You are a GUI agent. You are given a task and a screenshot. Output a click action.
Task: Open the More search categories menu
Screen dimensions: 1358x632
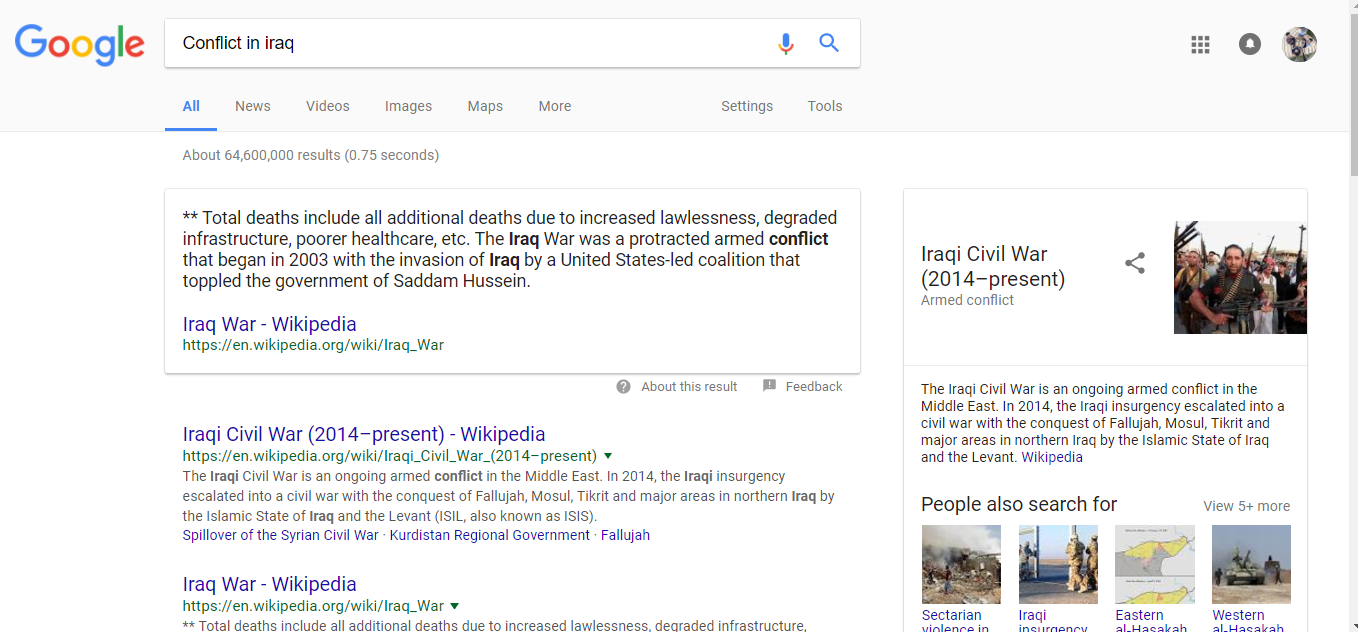pos(555,106)
